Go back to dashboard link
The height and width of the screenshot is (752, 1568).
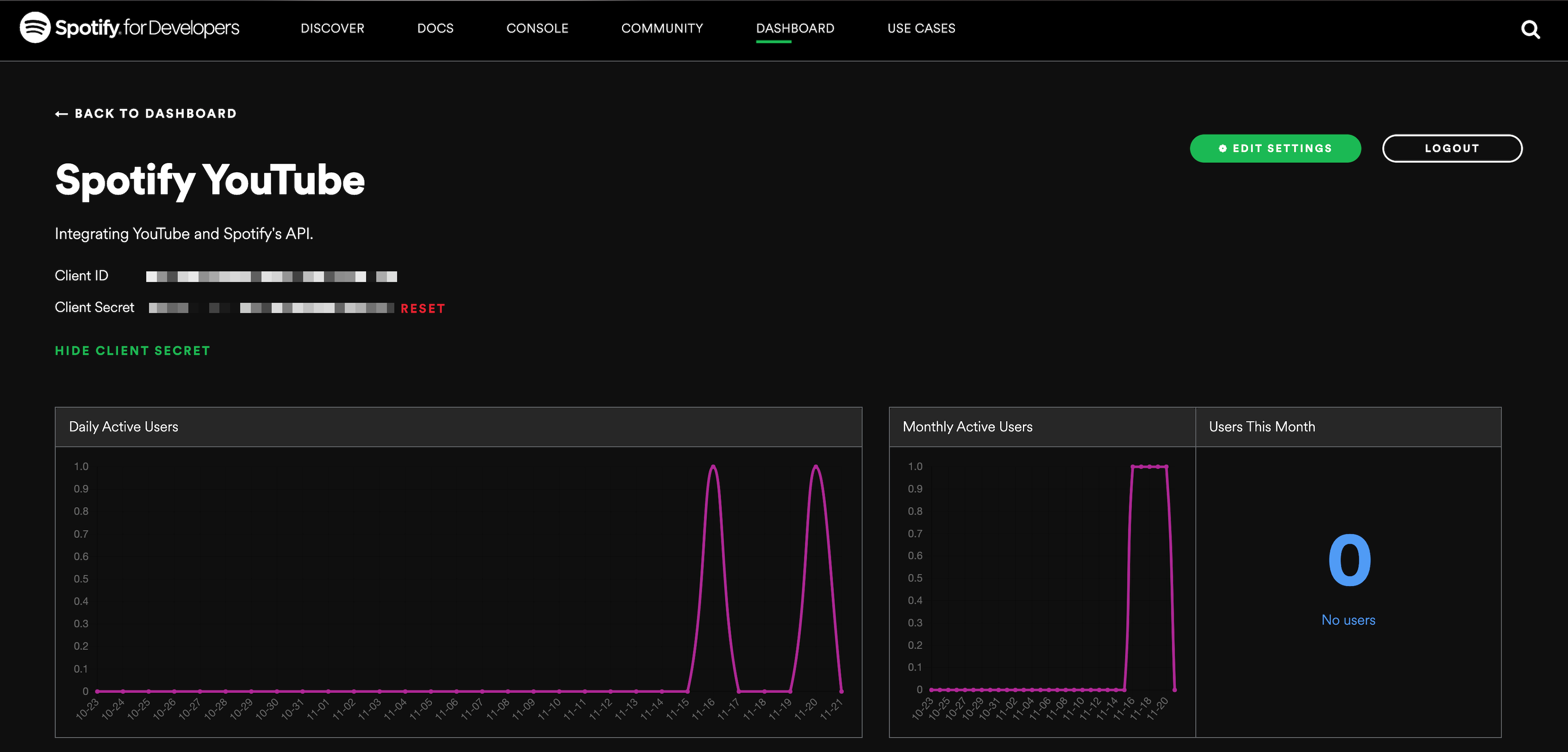155,114
